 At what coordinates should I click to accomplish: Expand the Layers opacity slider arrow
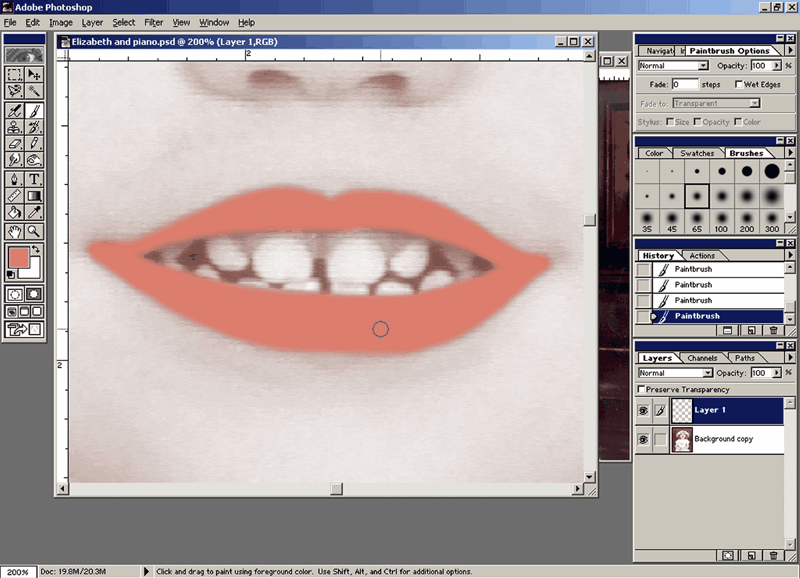pos(776,373)
